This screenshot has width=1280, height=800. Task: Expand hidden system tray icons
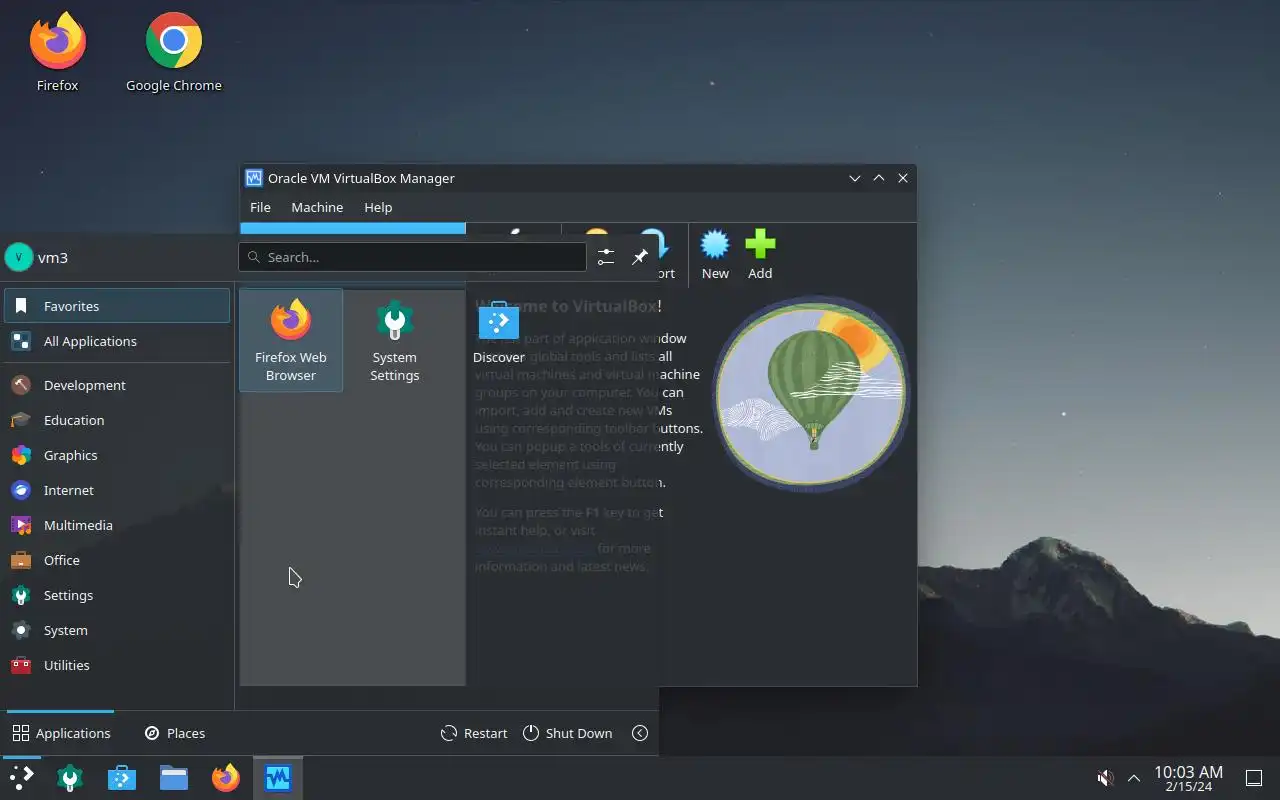[x=1134, y=778]
